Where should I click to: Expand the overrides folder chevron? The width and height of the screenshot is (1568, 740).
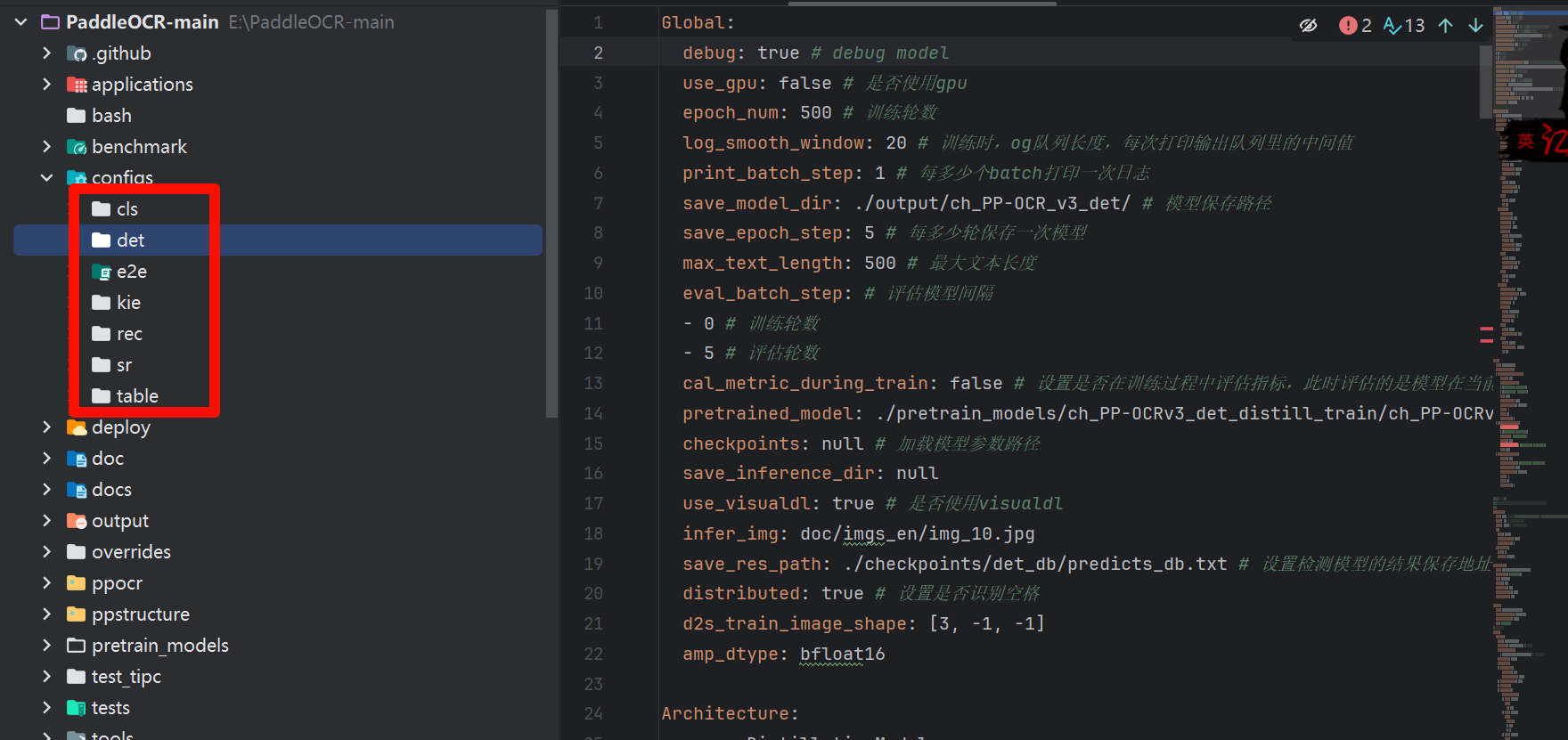pyautogui.click(x=46, y=552)
